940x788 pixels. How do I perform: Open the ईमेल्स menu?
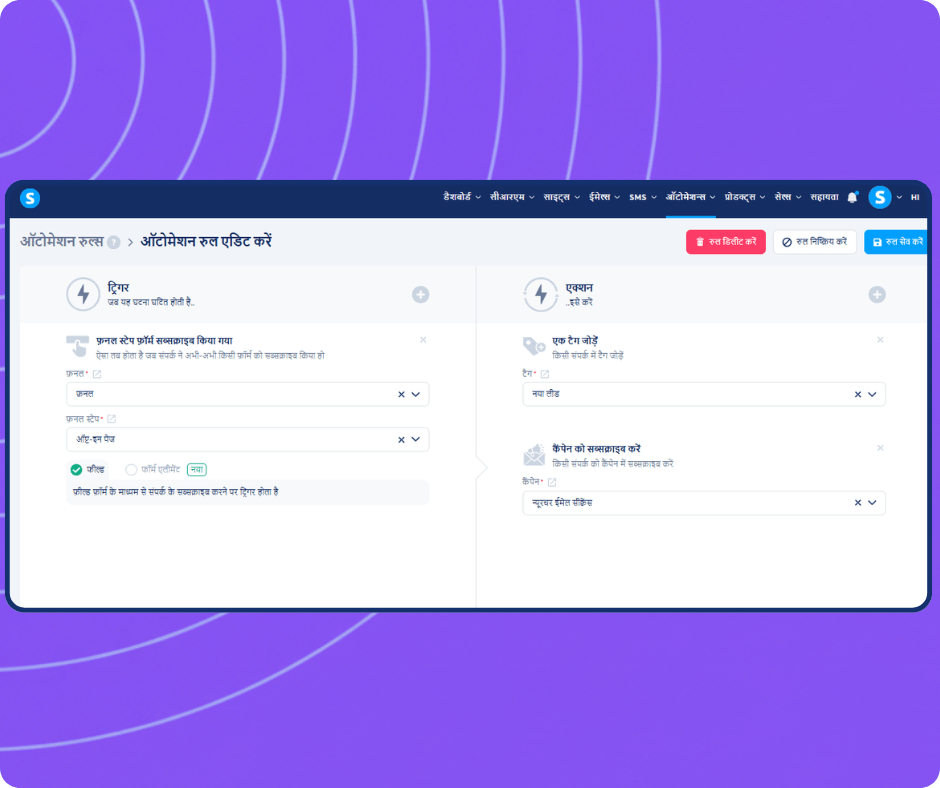tap(604, 197)
